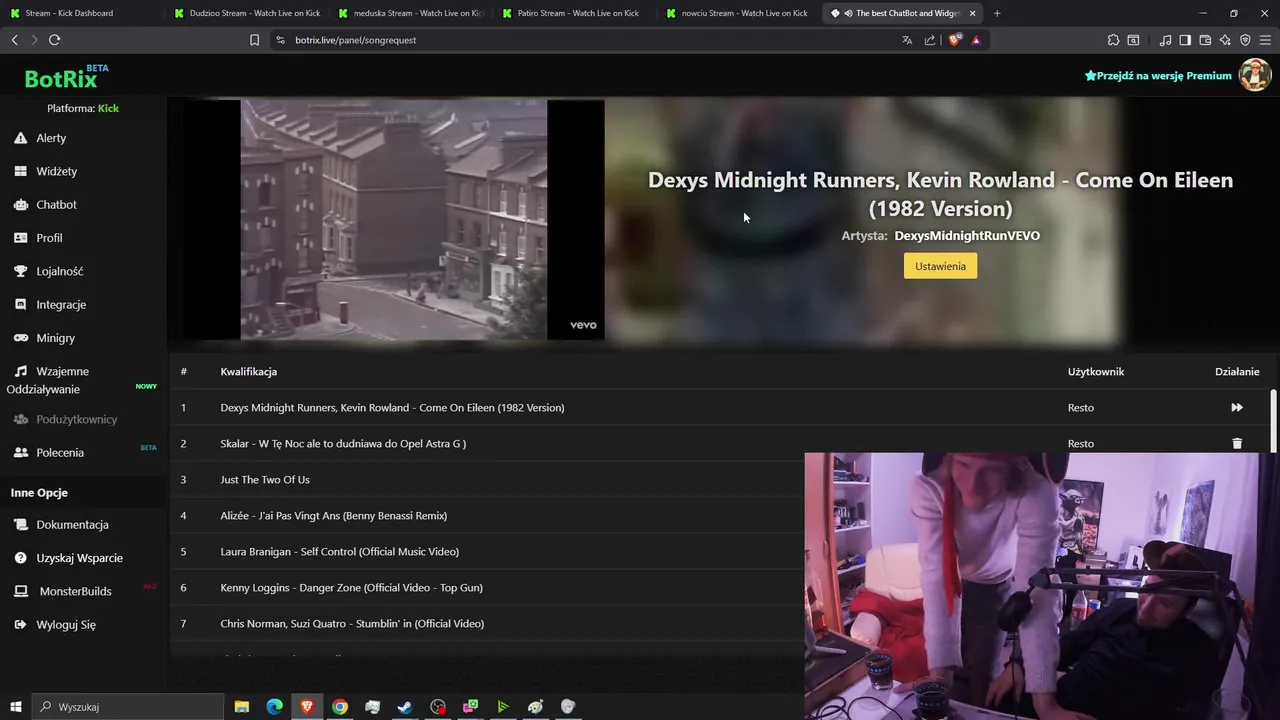The height and width of the screenshot is (720, 1280).
Task: Click the Come On Eileen video thumbnail
Action: pyautogui.click(x=393, y=220)
